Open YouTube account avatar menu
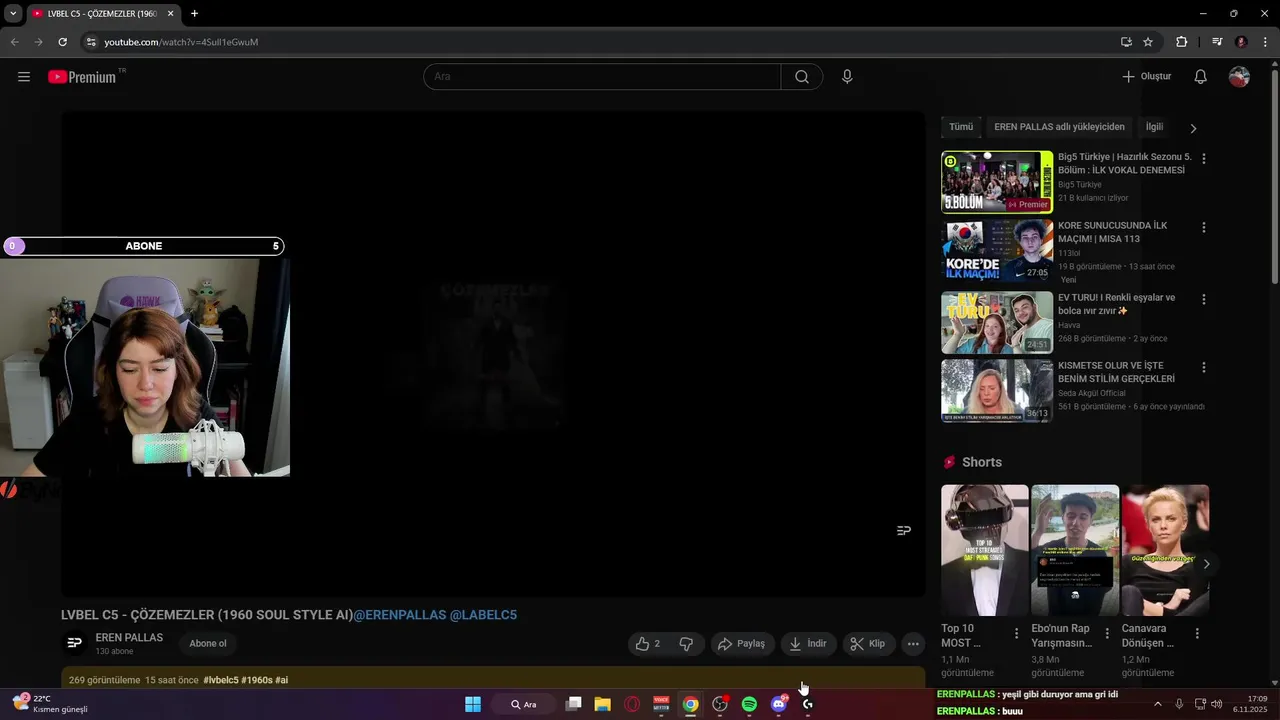Screen dimensions: 1280x720 [x=1239, y=77]
